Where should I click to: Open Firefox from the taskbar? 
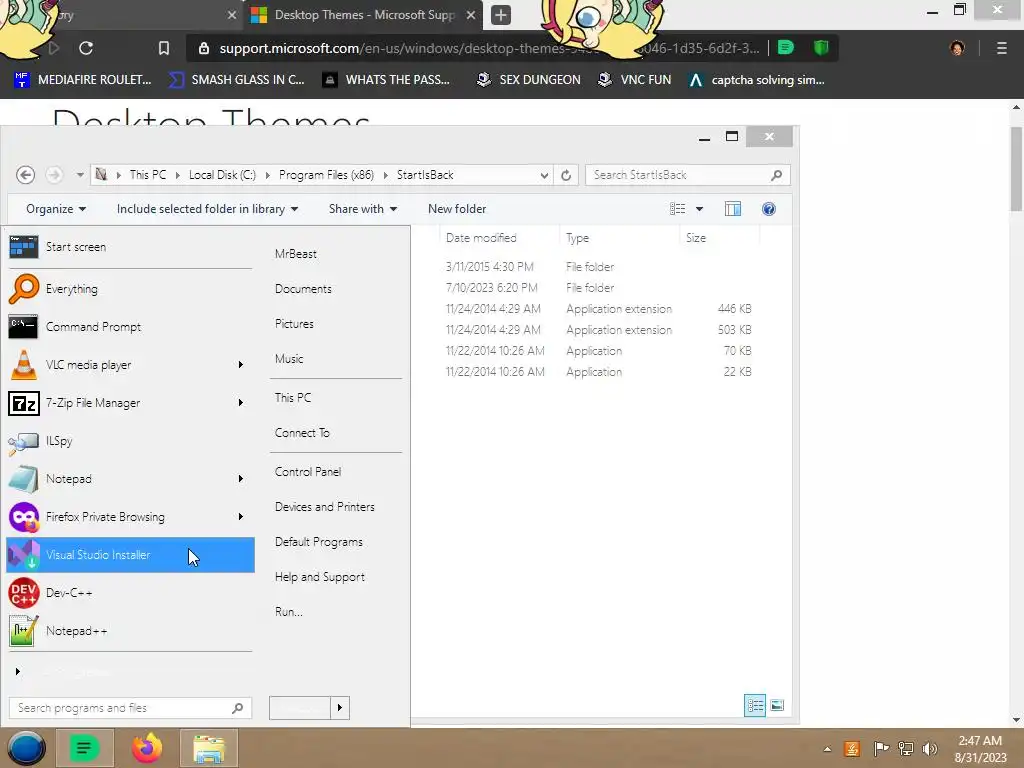(x=147, y=748)
